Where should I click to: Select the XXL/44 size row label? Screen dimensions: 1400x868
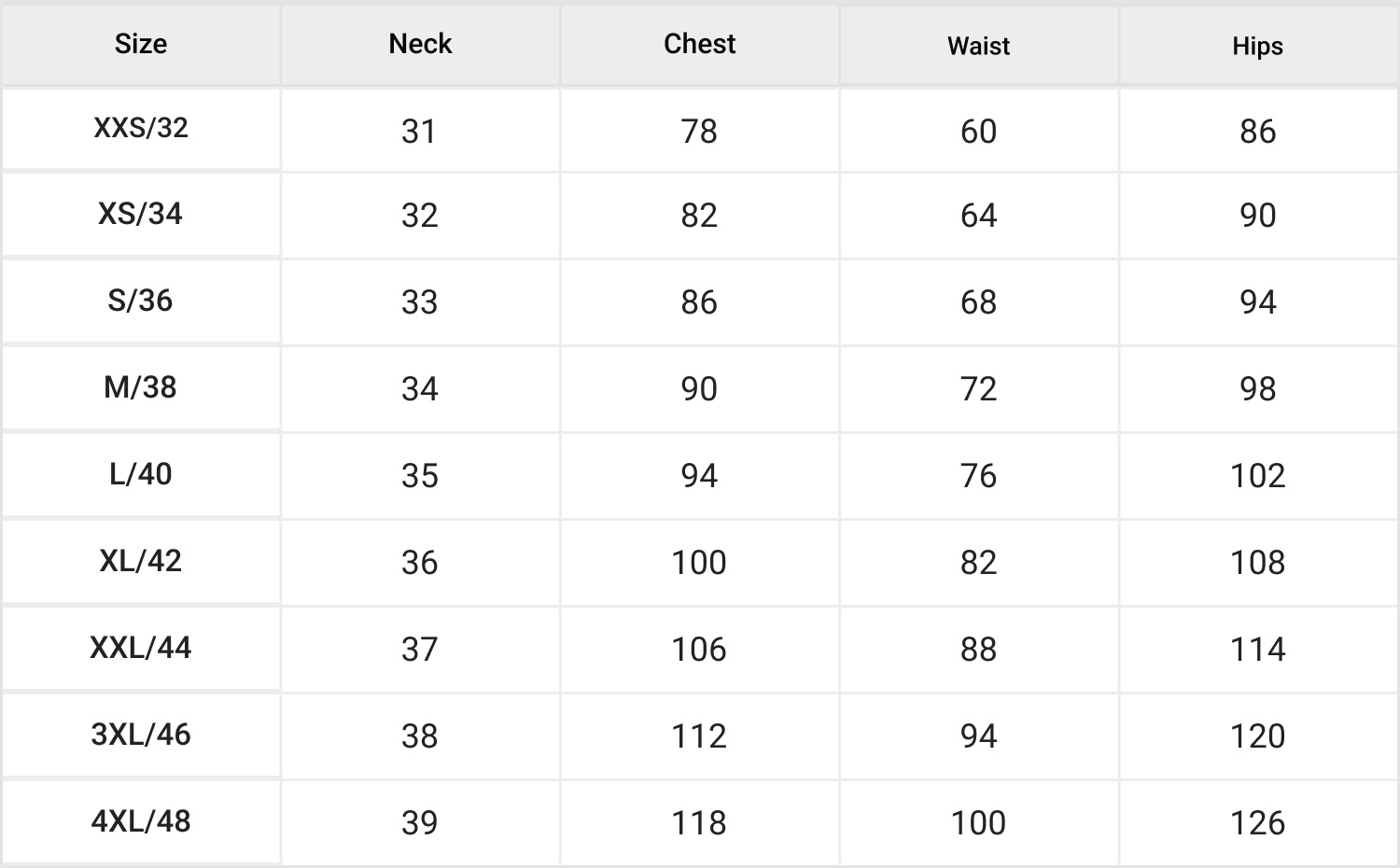click(141, 648)
